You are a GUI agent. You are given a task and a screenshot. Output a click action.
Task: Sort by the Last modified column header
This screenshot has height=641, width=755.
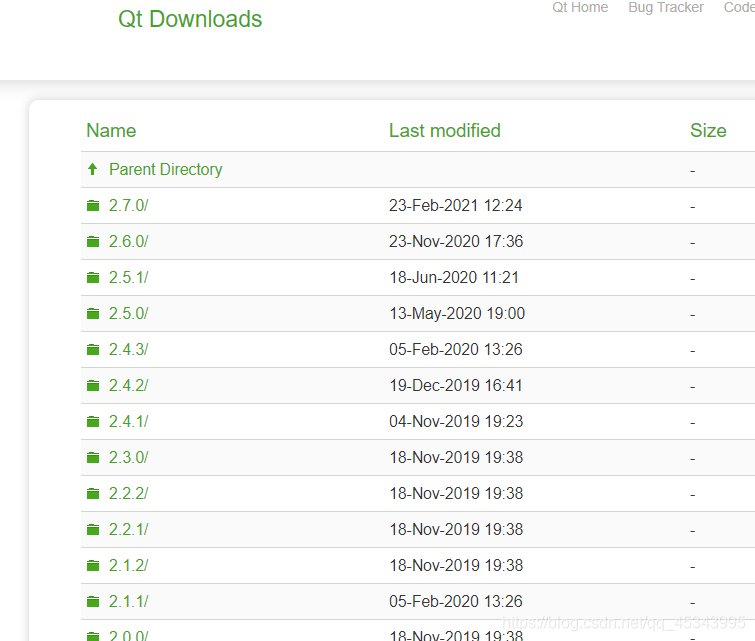click(445, 131)
